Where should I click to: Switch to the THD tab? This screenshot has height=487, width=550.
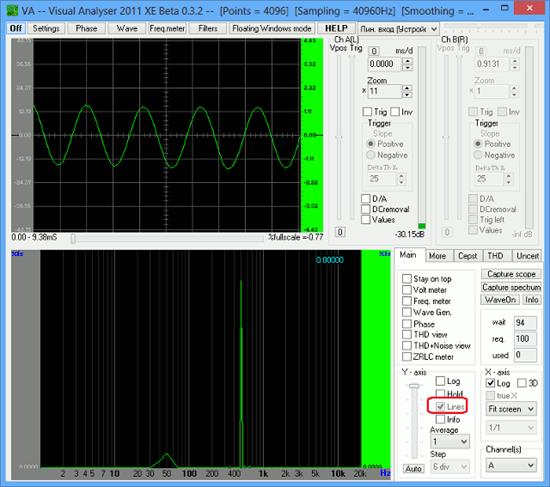pyautogui.click(x=495, y=256)
